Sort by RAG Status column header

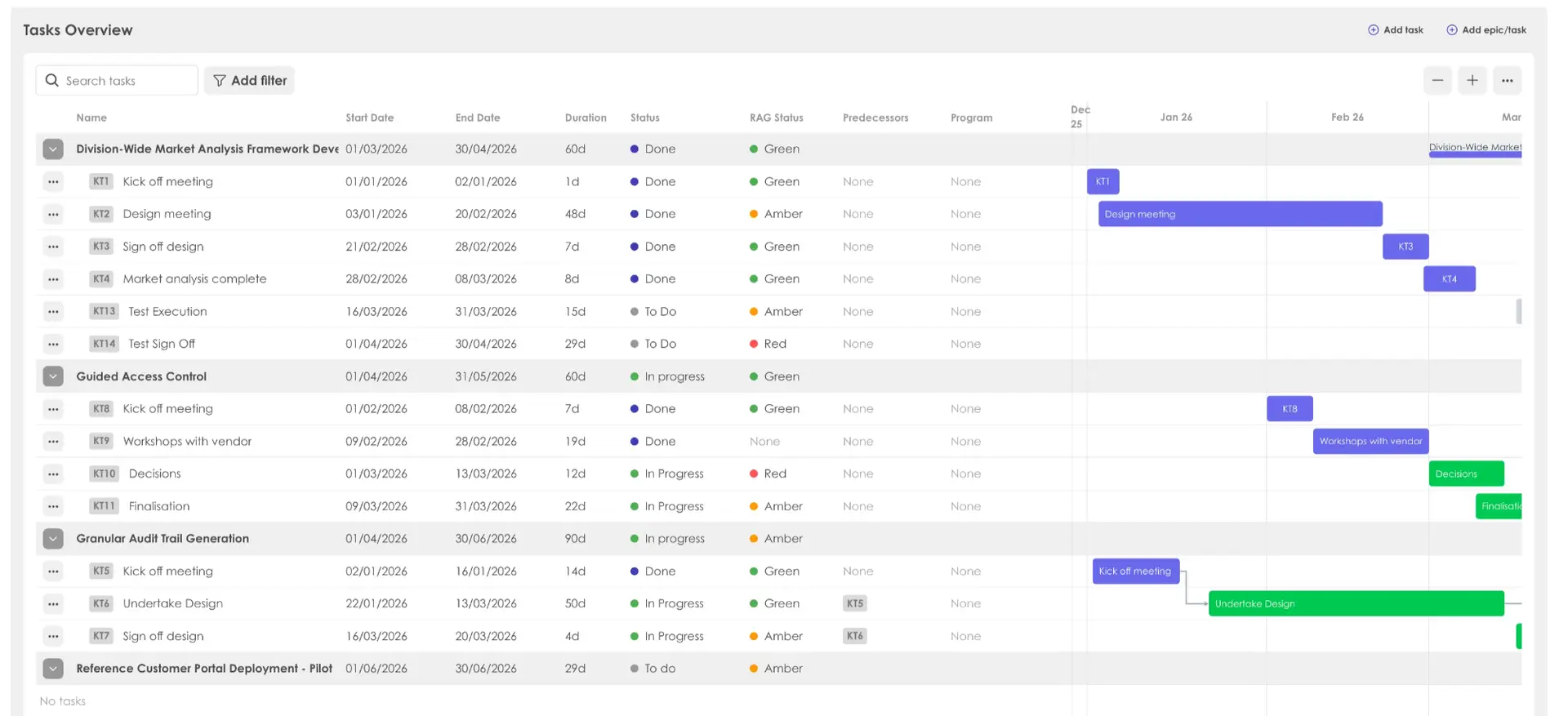[777, 118]
